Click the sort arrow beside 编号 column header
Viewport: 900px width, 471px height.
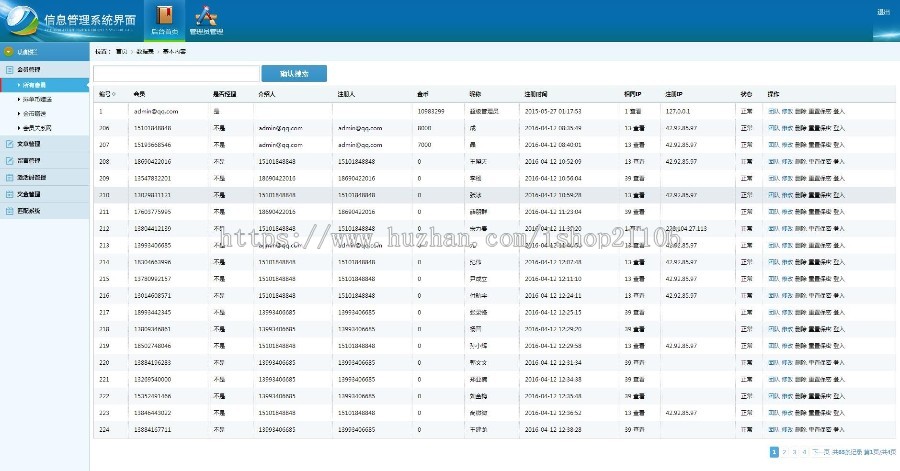tap(114, 94)
